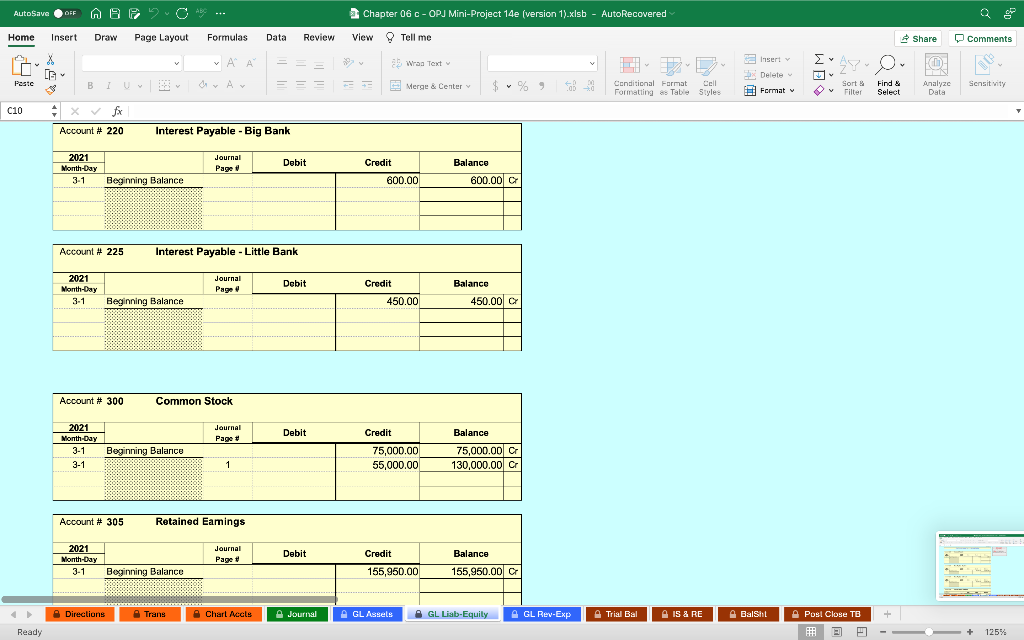The image size is (1024, 640).
Task: Click the search magnifier in the title bar
Action: point(985,13)
